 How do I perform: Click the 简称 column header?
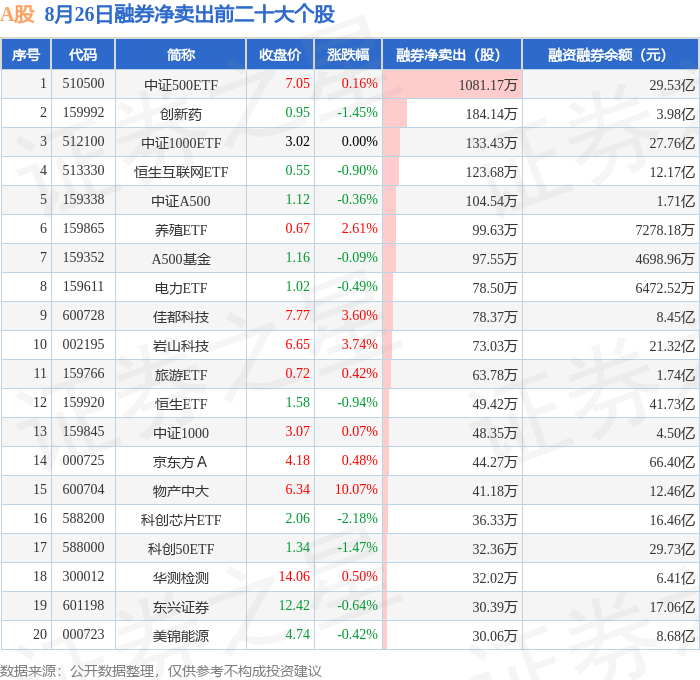point(181,54)
